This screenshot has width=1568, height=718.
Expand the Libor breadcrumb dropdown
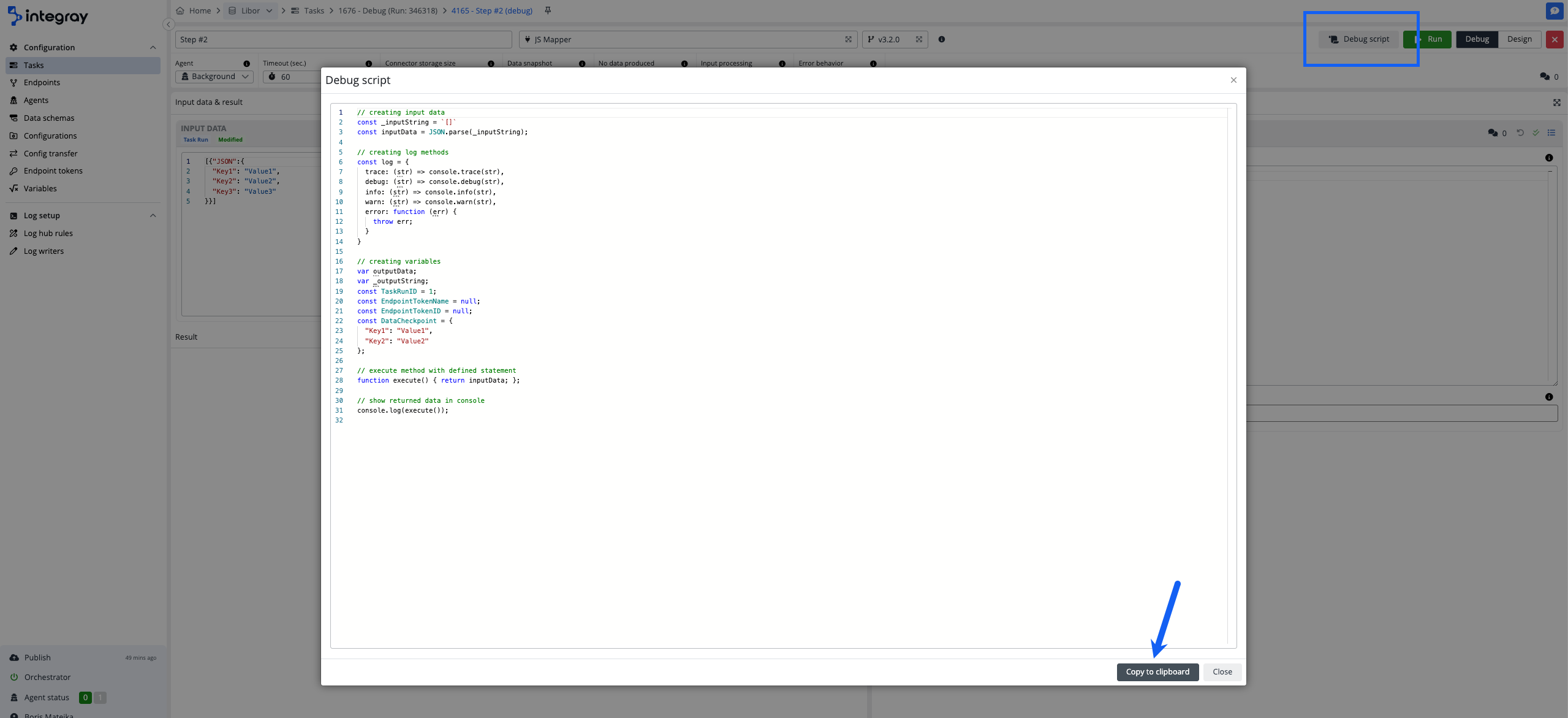tap(269, 10)
